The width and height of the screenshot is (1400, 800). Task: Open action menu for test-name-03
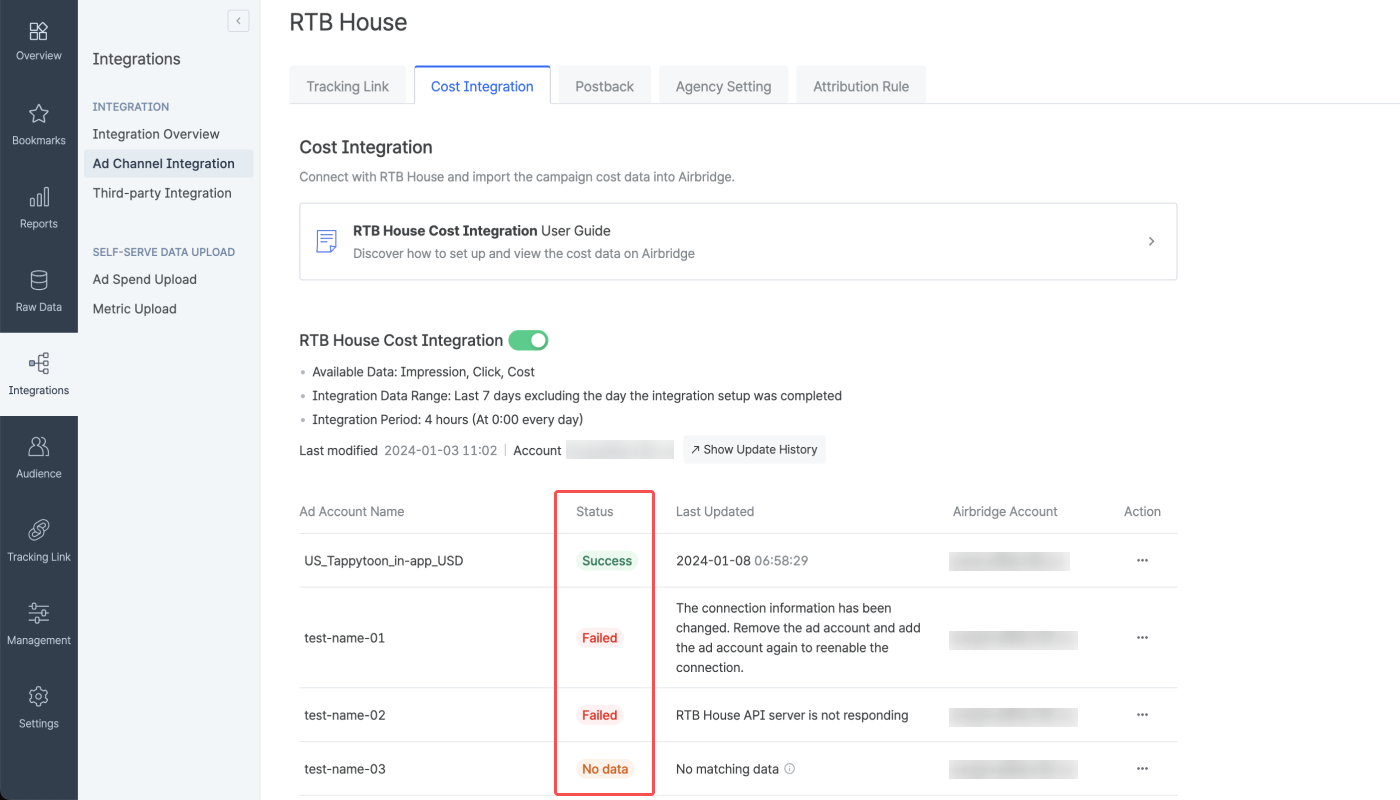[x=1142, y=769]
